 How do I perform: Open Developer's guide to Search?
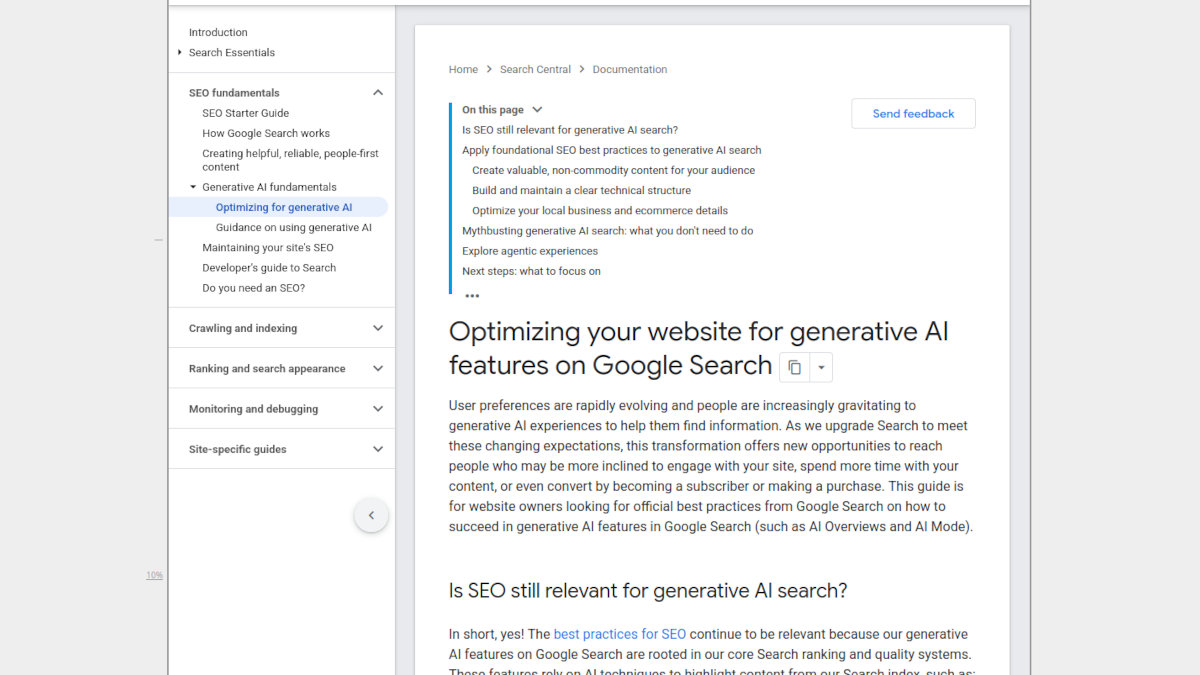coord(269,267)
